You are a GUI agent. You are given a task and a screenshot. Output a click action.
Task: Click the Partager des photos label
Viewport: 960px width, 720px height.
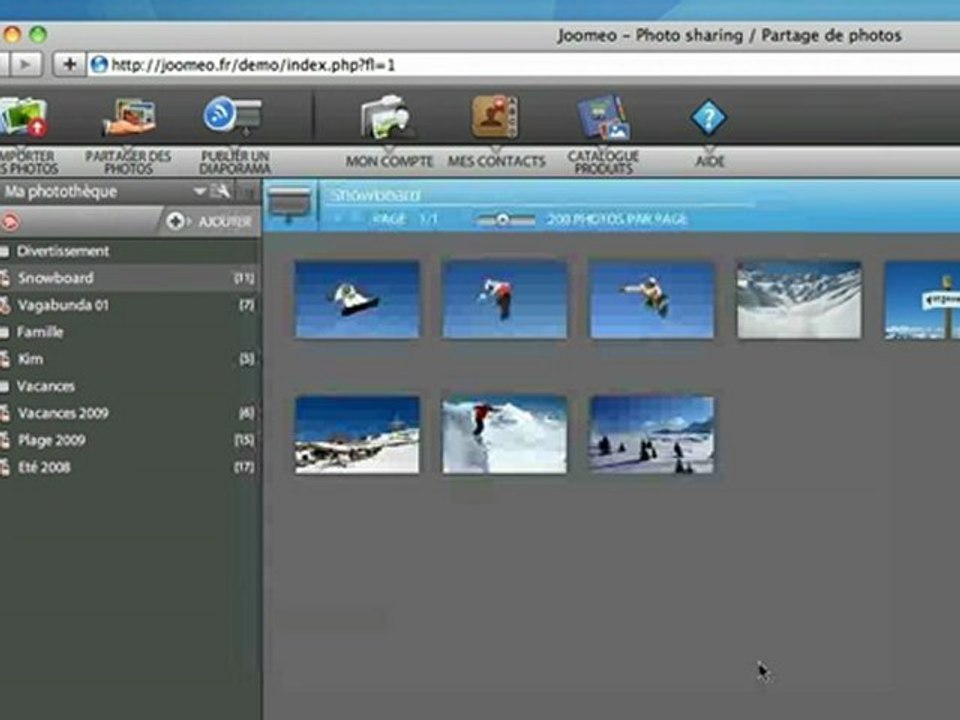pyautogui.click(x=128, y=162)
